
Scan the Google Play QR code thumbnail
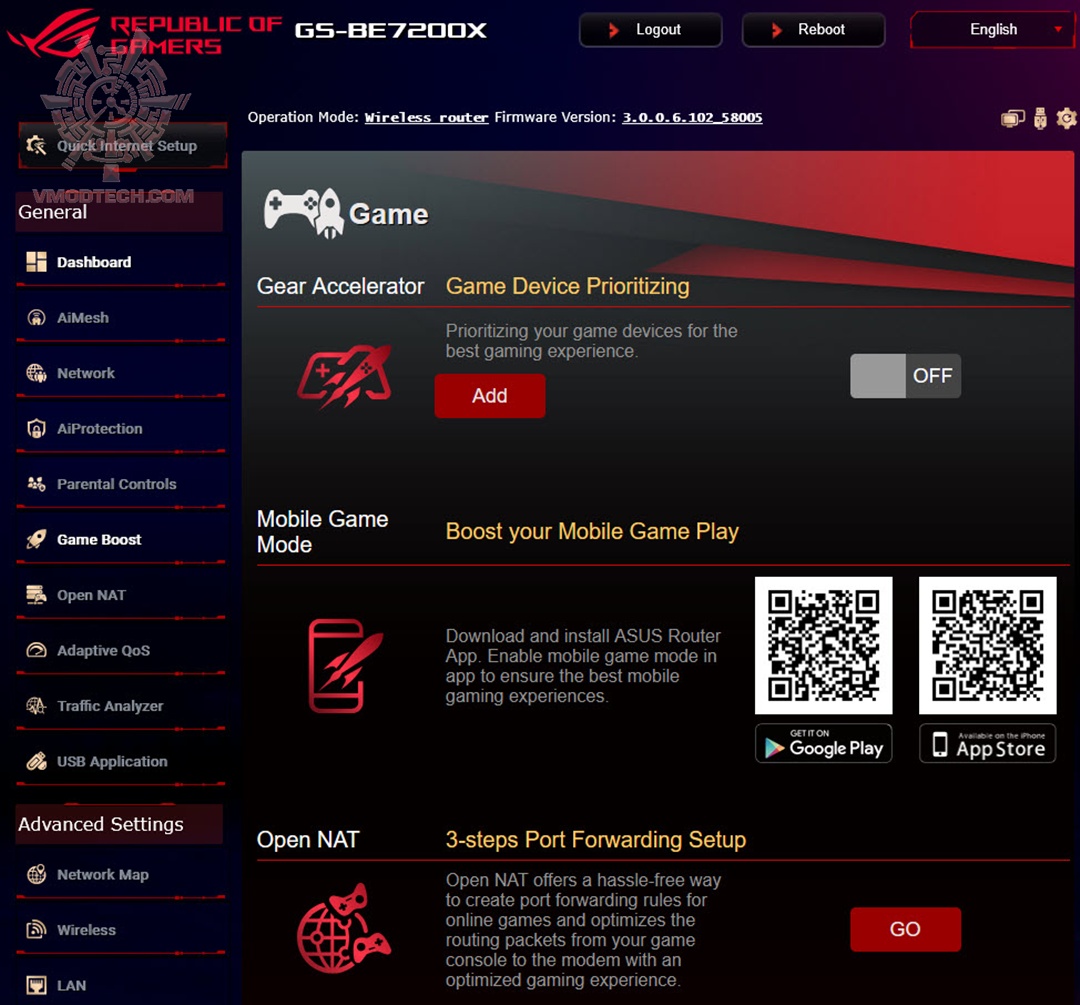[x=823, y=644]
